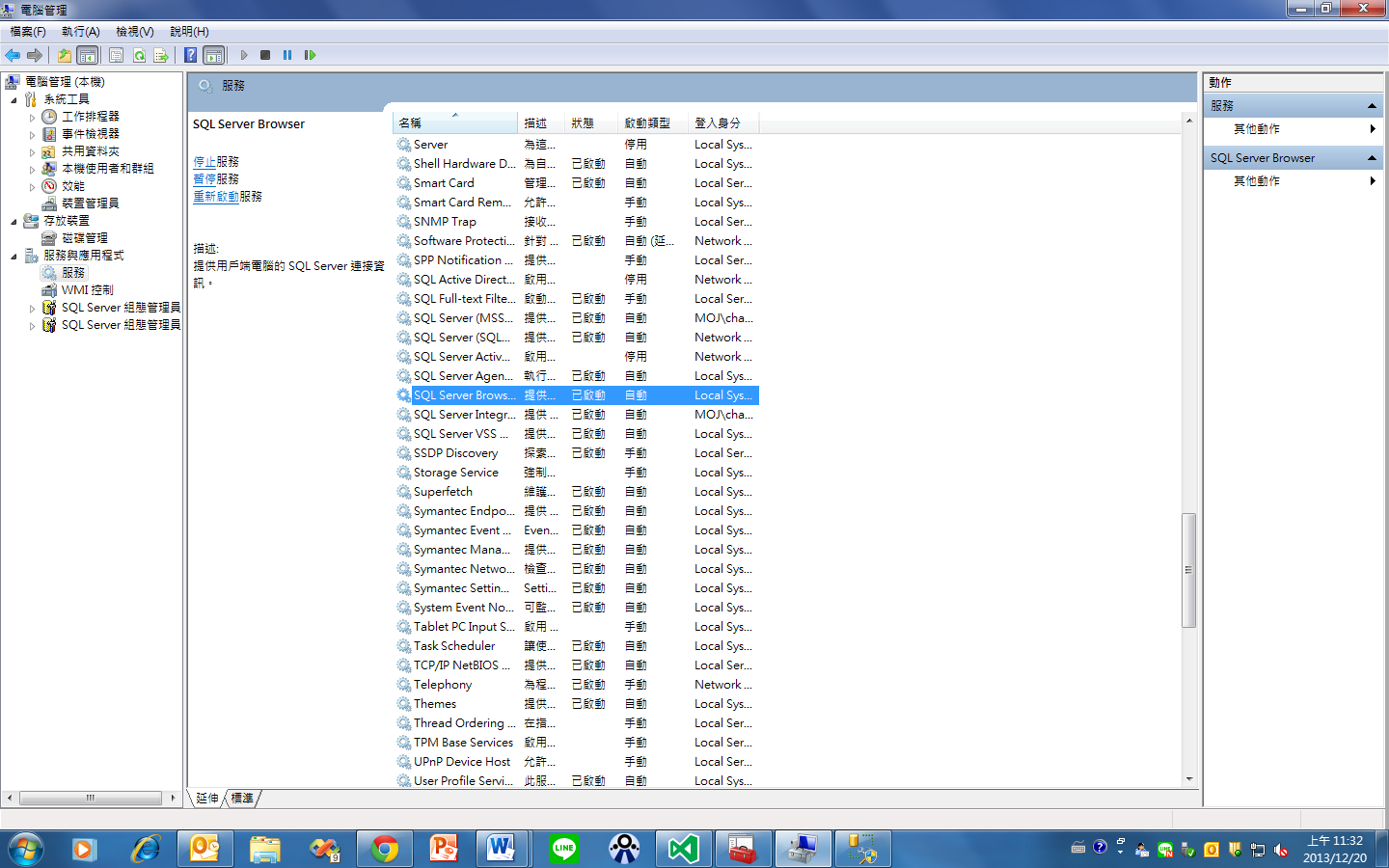The height and width of the screenshot is (868, 1389).
Task: Toggle the action pane visibility
Action: [x=213, y=55]
